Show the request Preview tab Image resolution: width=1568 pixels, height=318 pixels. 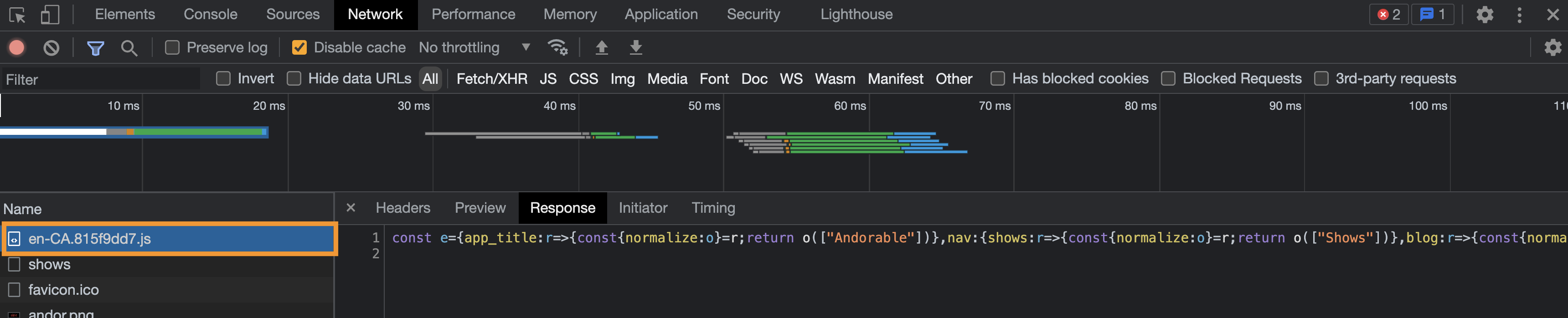[x=480, y=208]
